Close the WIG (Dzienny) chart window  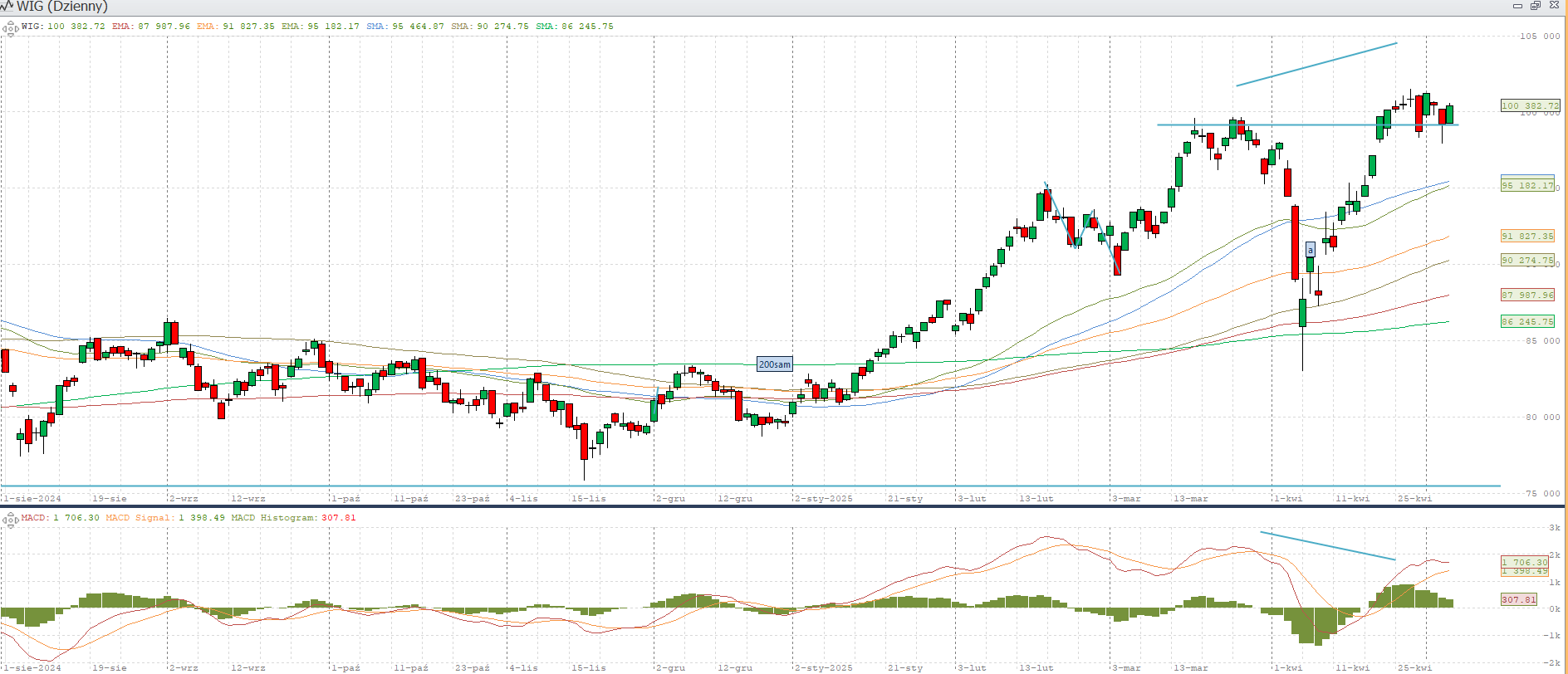click(x=1552, y=6)
